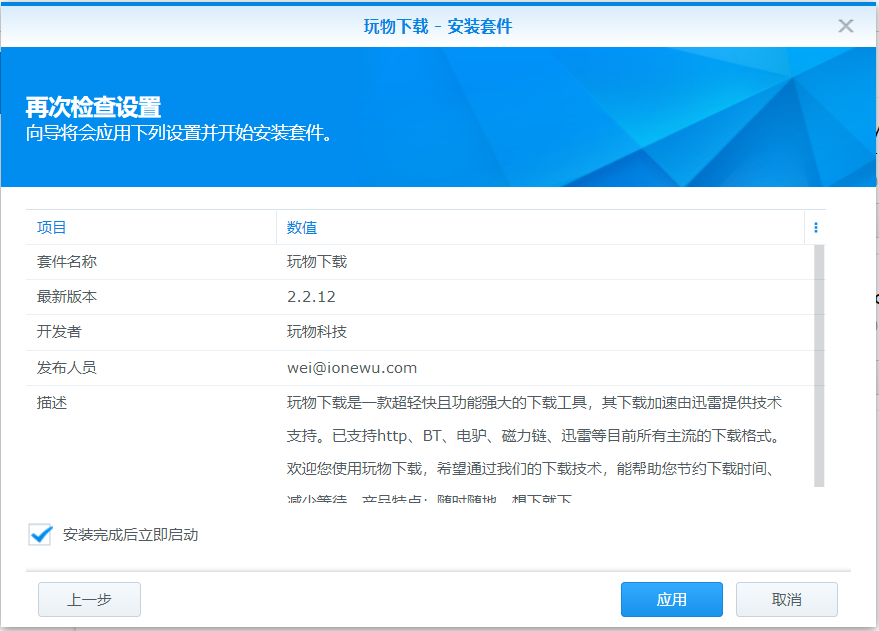Select the 描述 row label
The width and height of the screenshot is (879, 631).
tap(52, 403)
